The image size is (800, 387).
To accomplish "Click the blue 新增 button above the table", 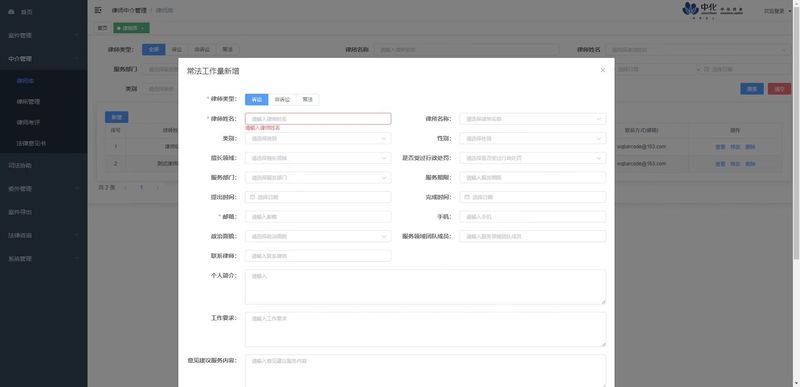I will 116,117.
